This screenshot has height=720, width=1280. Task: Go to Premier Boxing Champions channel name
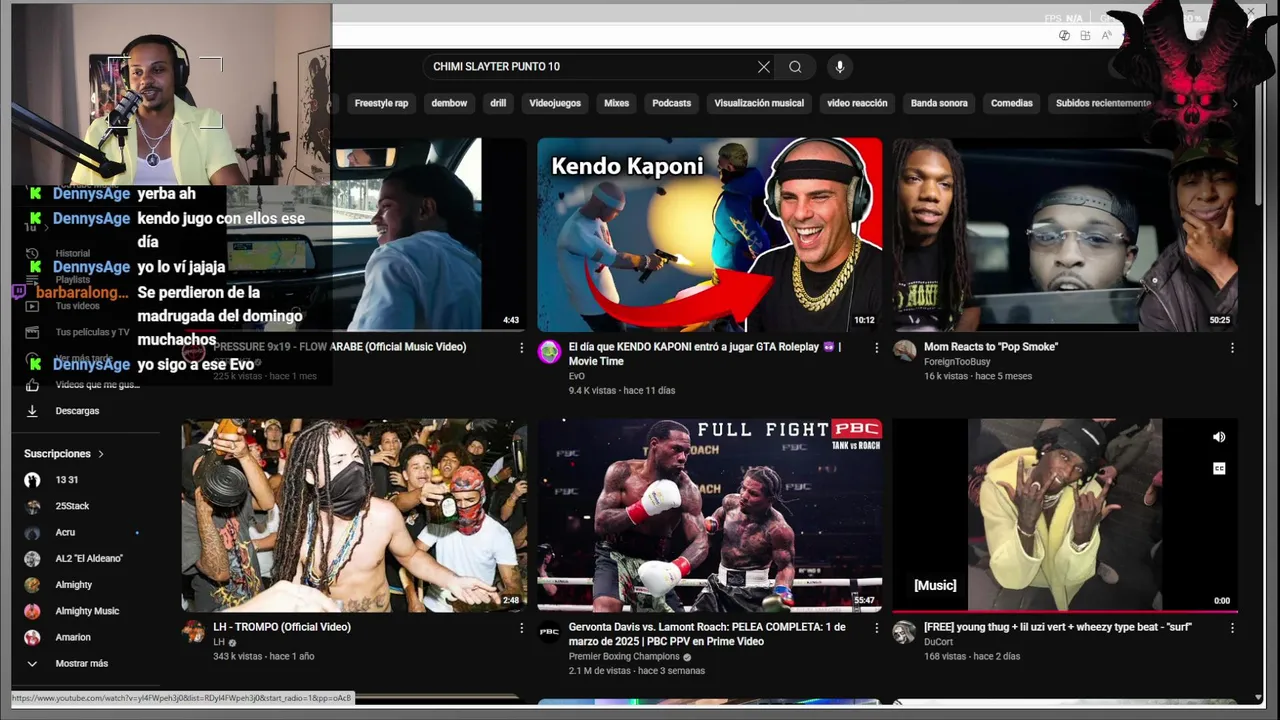pyautogui.click(x=624, y=657)
